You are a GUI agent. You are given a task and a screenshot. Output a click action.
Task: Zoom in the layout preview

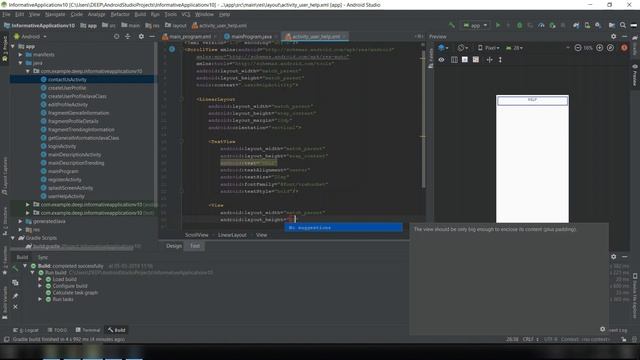(599, 48)
